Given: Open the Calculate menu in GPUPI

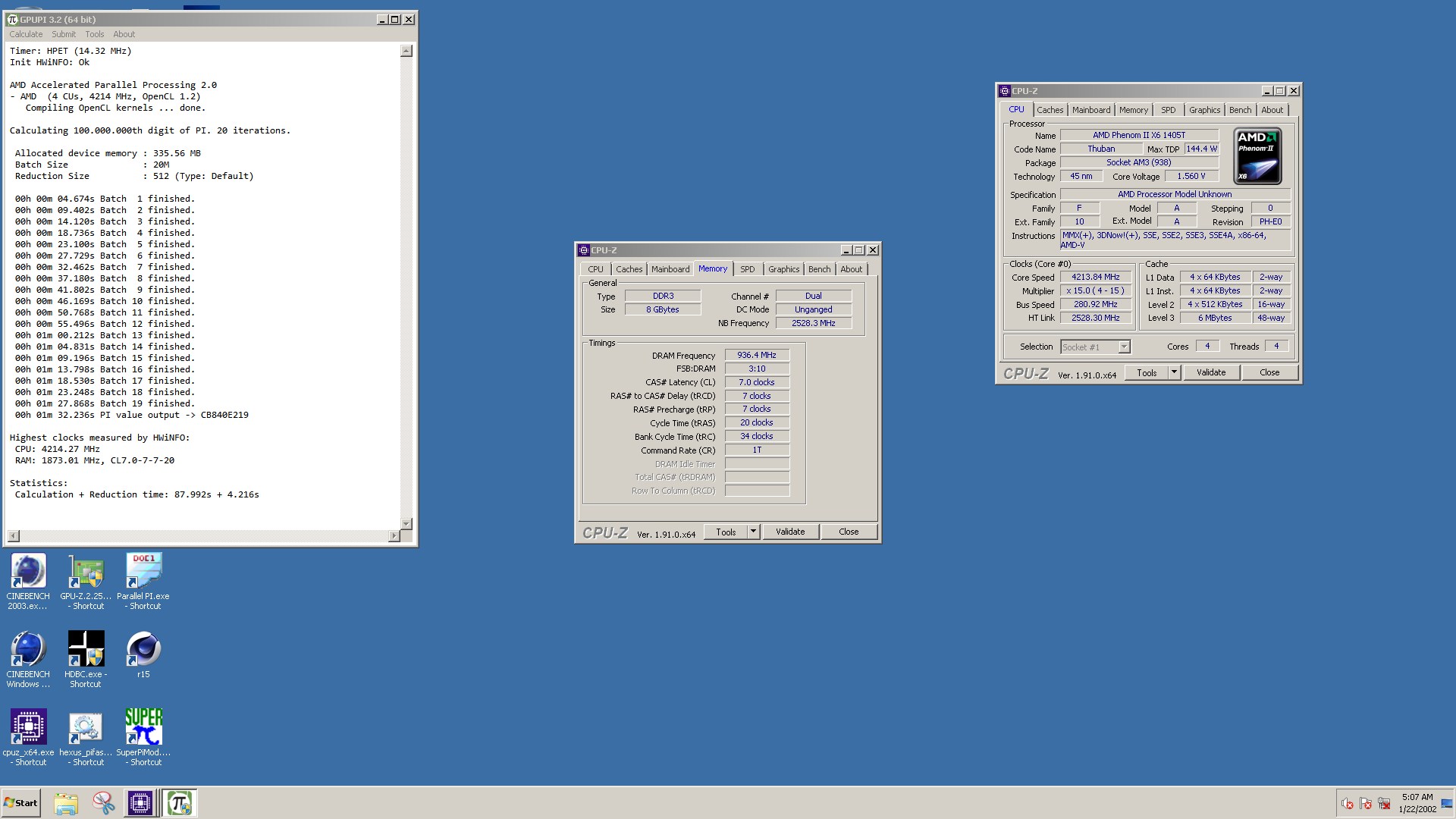Looking at the screenshot, I should tap(26, 34).
